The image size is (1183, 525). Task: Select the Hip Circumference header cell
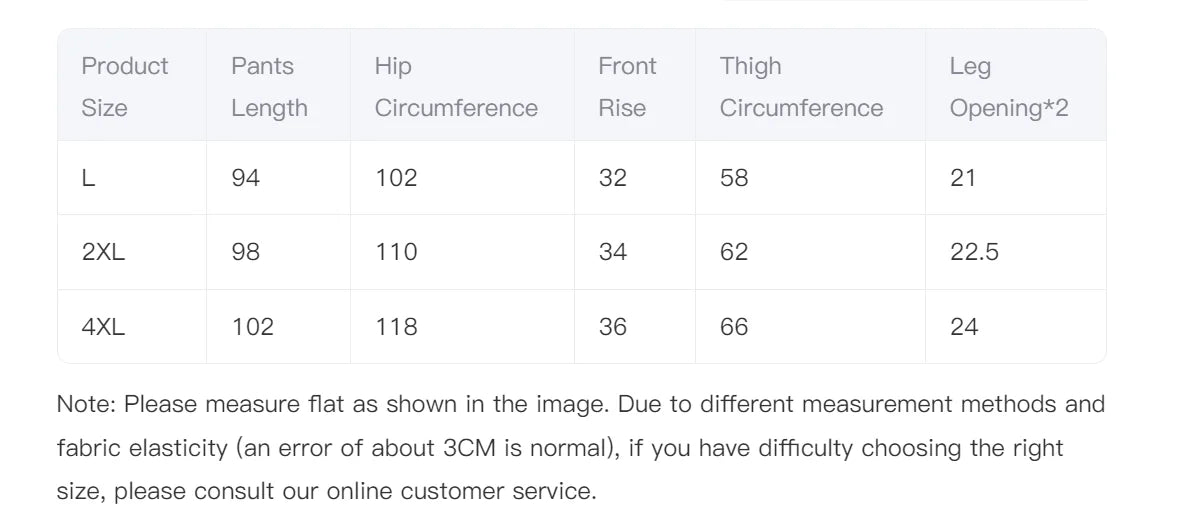[x=456, y=87]
